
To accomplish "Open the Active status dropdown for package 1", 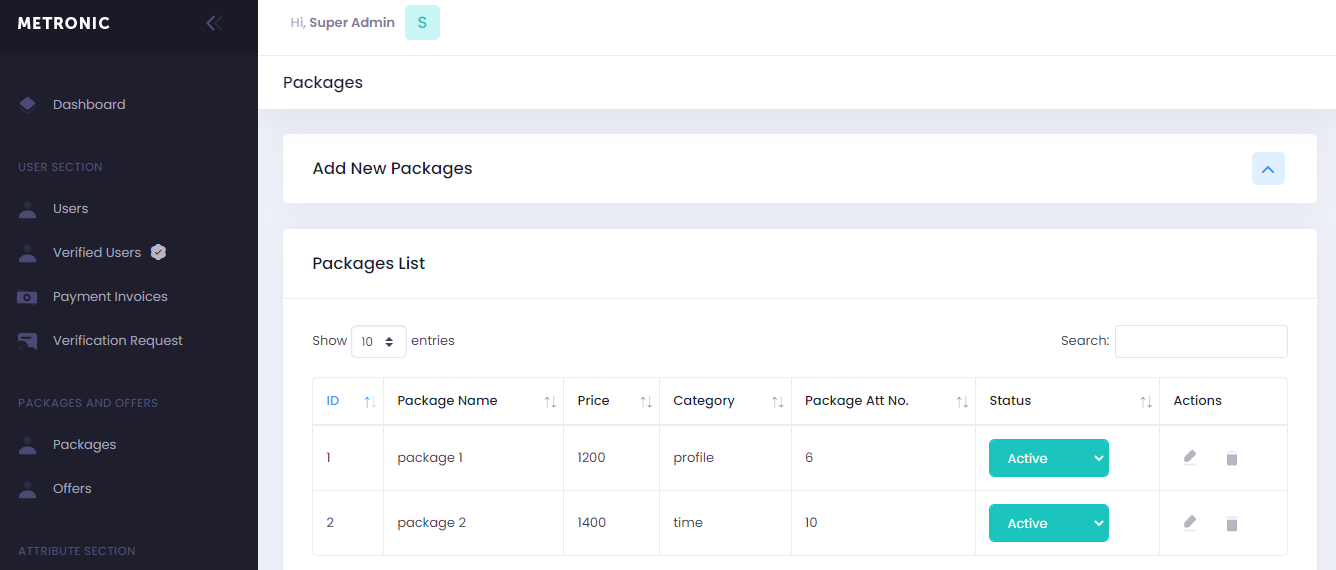I will (1049, 458).
